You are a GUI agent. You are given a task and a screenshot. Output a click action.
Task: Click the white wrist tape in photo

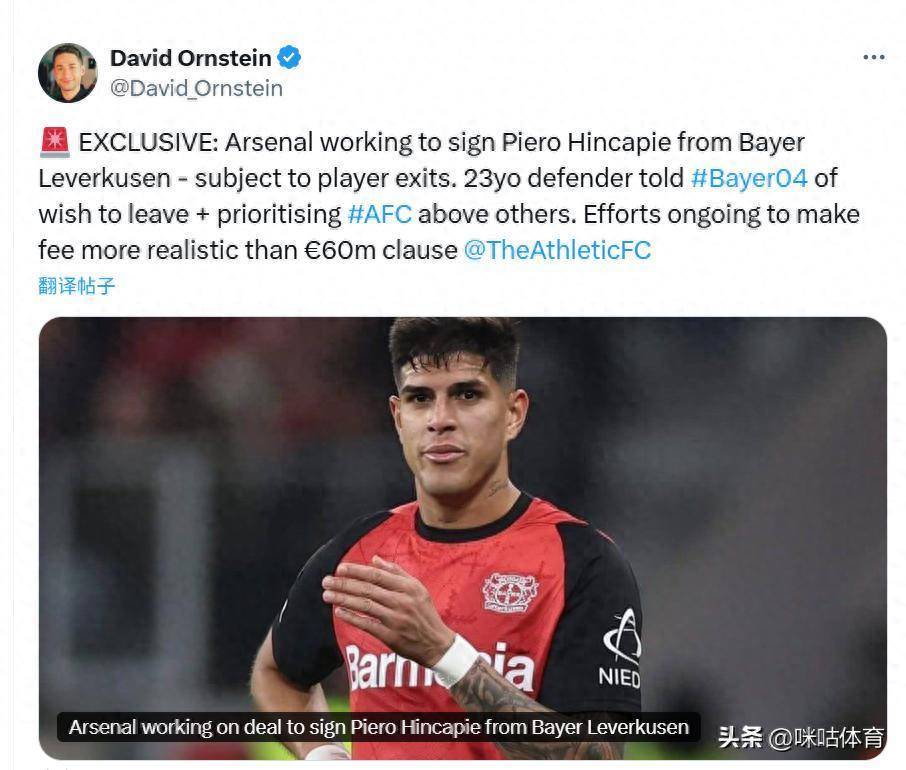tap(456, 660)
